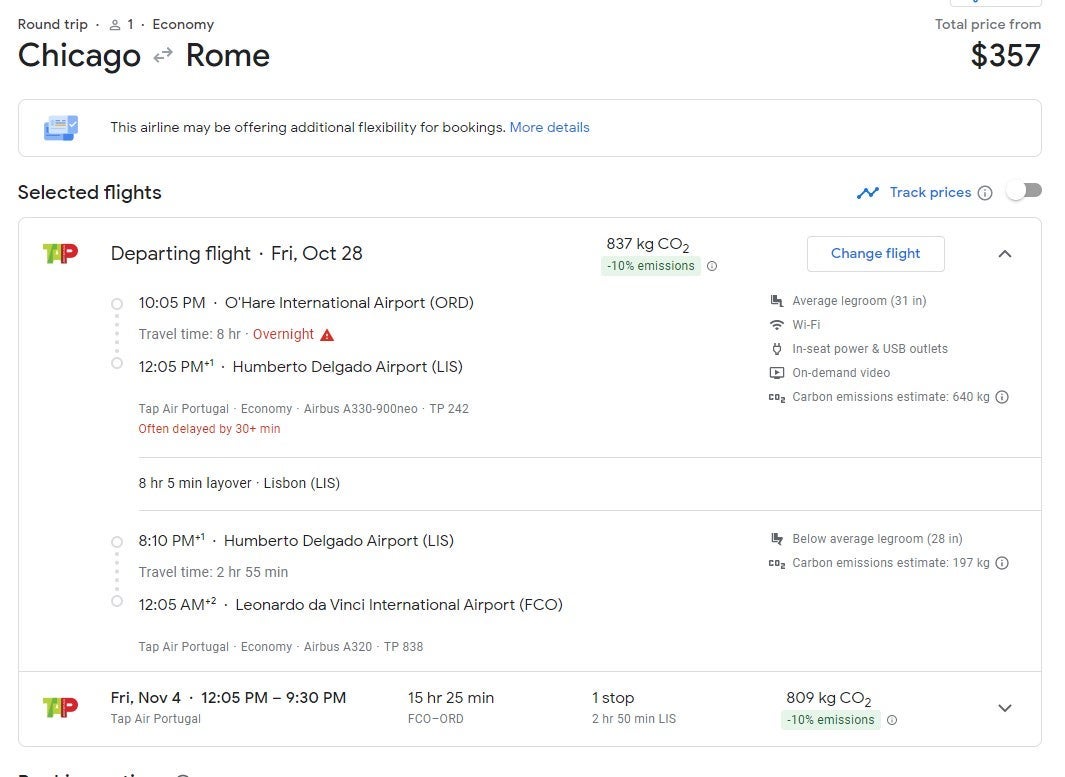Click the Track prices graph icon
The height and width of the screenshot is (777, 1065).
click(867, 193)
